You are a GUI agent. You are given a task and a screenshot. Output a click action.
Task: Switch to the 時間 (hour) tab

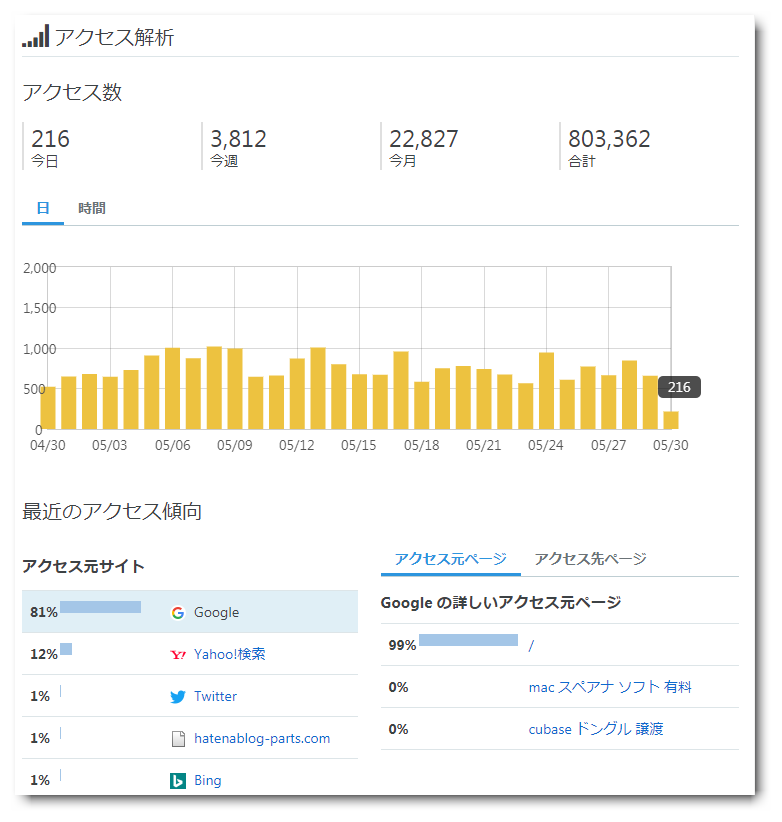pos(92,208)
